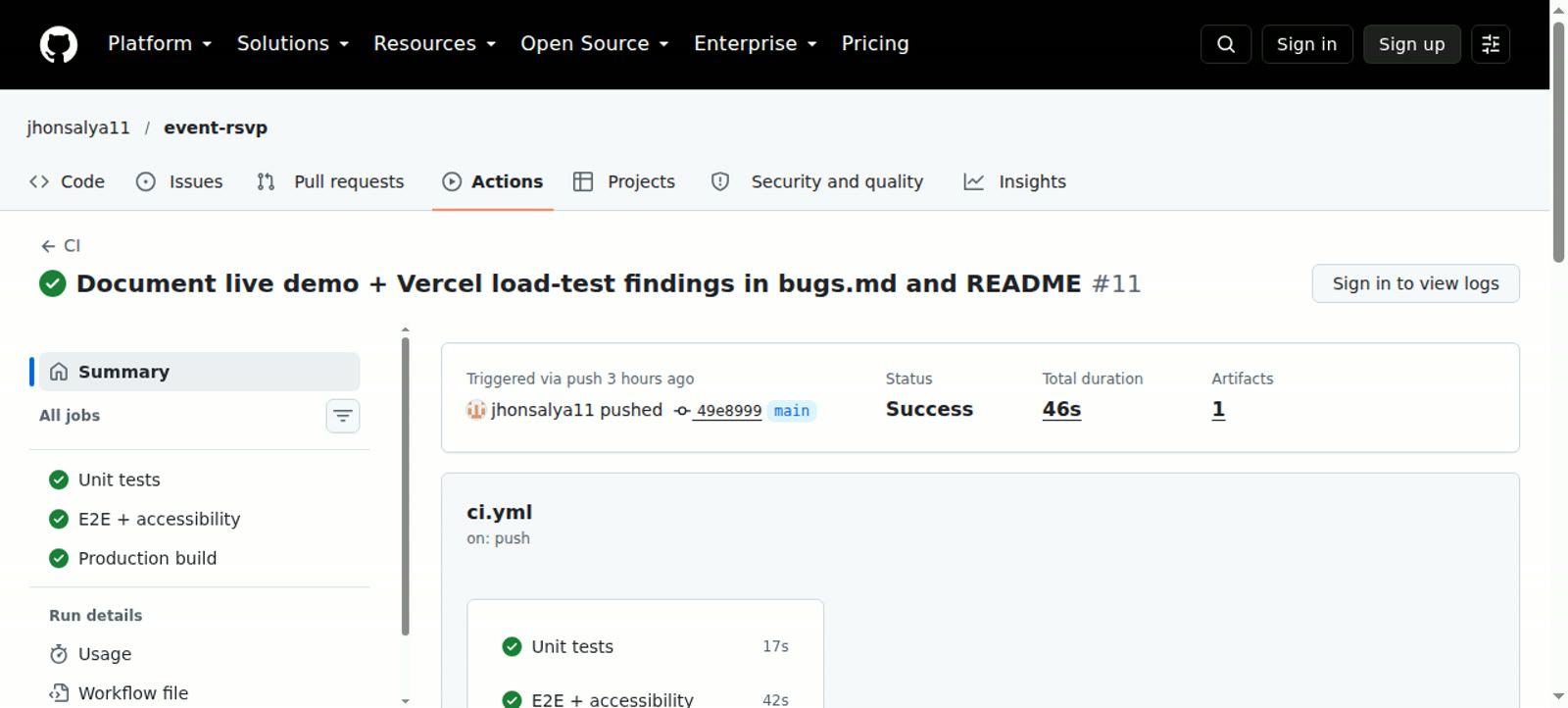Open the jhonsalya11 owner link
The image size is (1568, 708).
coord(78,127)
